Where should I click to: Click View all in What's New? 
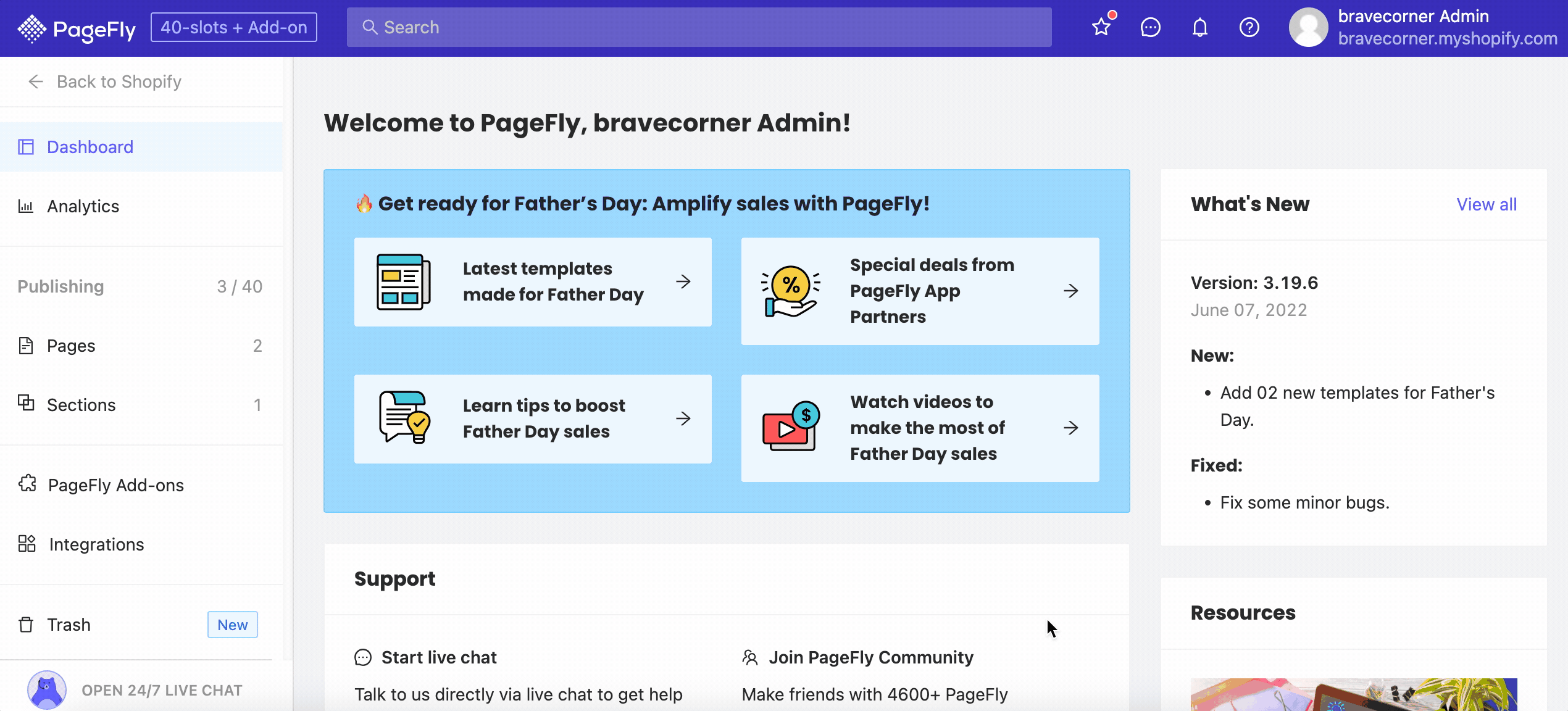[1487, 204]
